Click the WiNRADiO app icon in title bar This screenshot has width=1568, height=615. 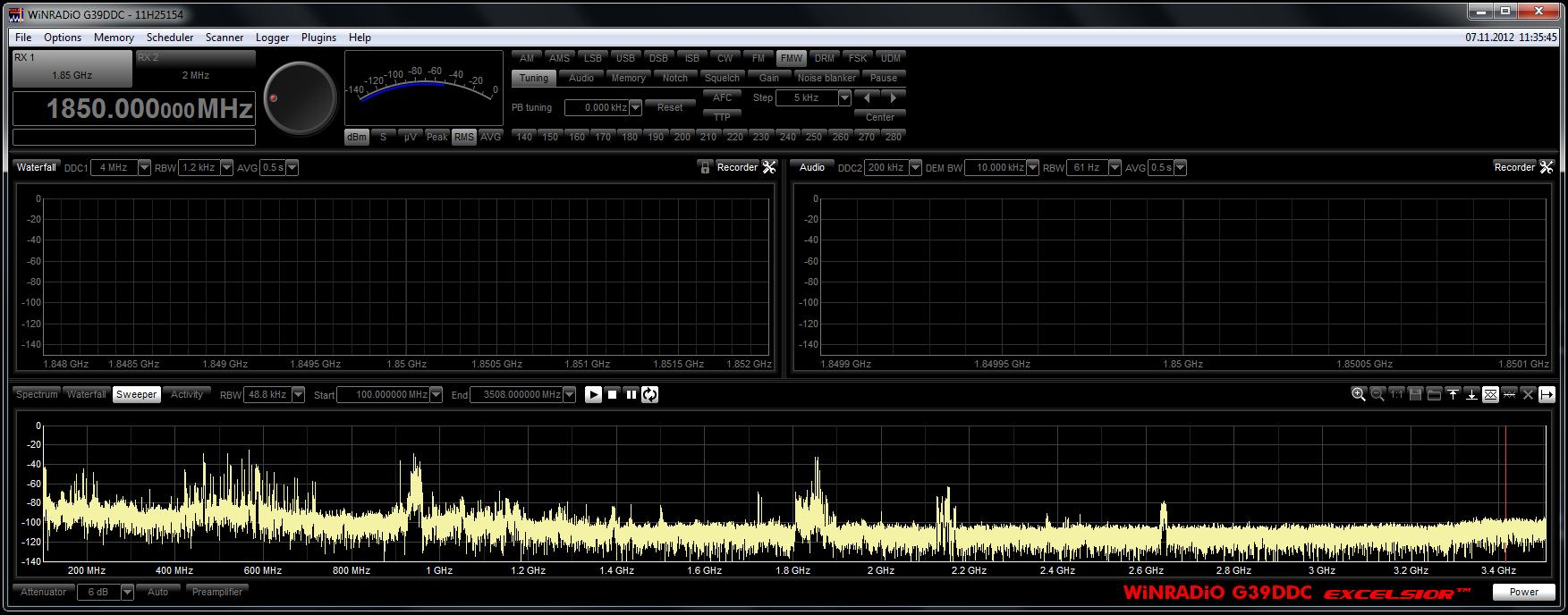(x=16, y=14)
